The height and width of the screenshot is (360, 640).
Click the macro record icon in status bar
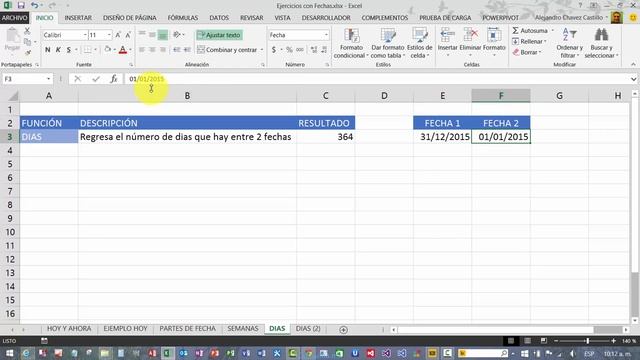[44, 340]
